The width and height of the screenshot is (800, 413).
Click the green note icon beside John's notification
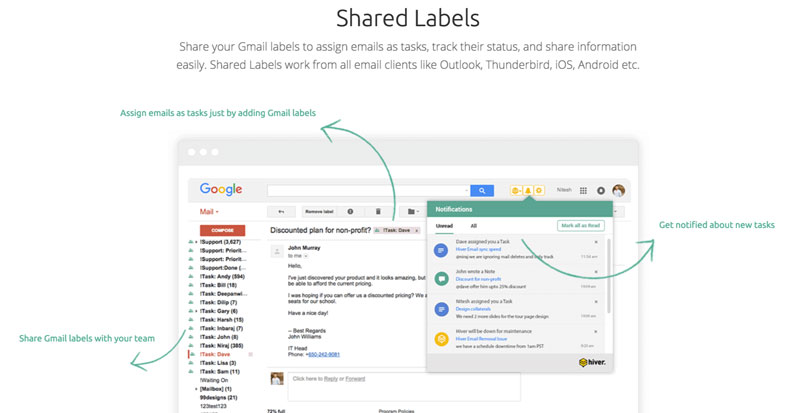coord(441,279)
